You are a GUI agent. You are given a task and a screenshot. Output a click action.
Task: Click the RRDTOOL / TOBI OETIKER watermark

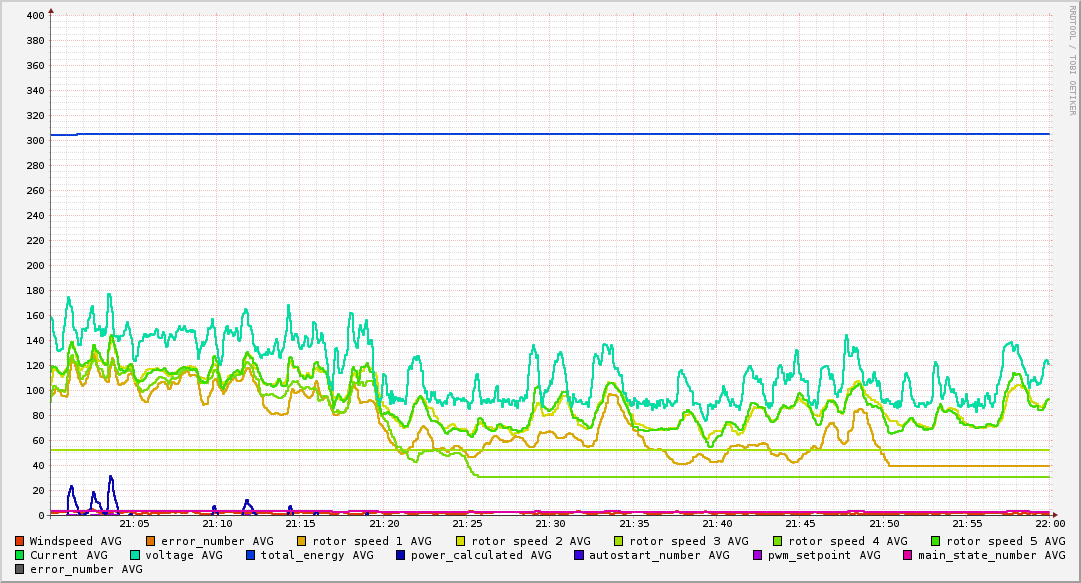coord(1072,60)
